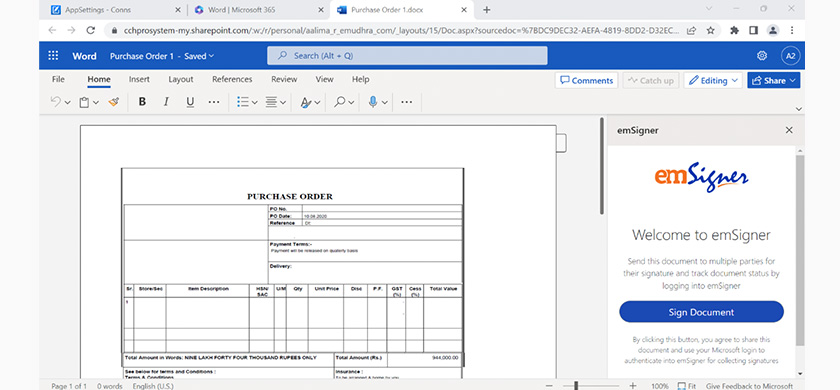Expand the Paste options dropdown arrow
This screenshot has height=390, width=840.
point(96,102)
